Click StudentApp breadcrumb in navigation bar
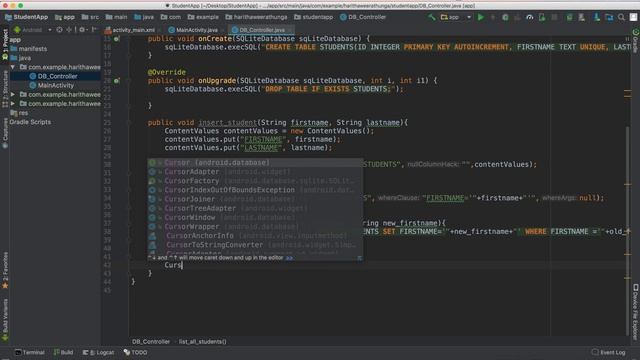The height and width of the screenshot is (360, 640). pos(26,17)
